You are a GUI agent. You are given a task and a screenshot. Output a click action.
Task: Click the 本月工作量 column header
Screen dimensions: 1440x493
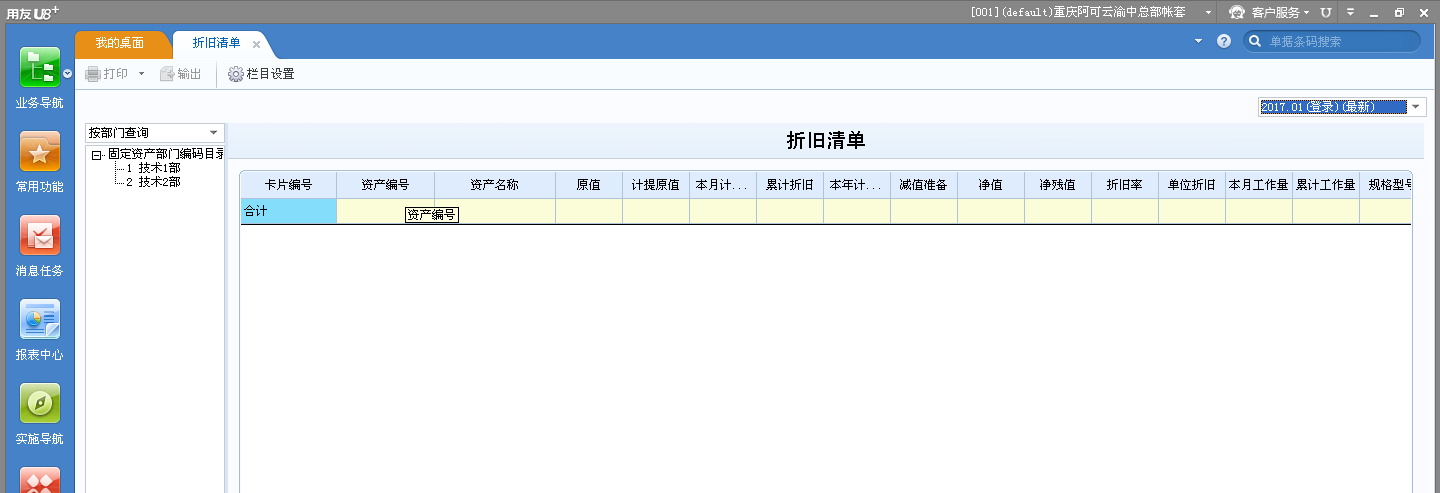pos(1259,185)
